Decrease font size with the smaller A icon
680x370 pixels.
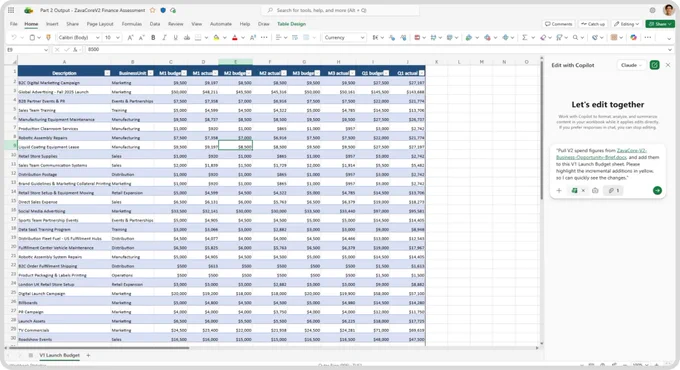tap(141, 38)
